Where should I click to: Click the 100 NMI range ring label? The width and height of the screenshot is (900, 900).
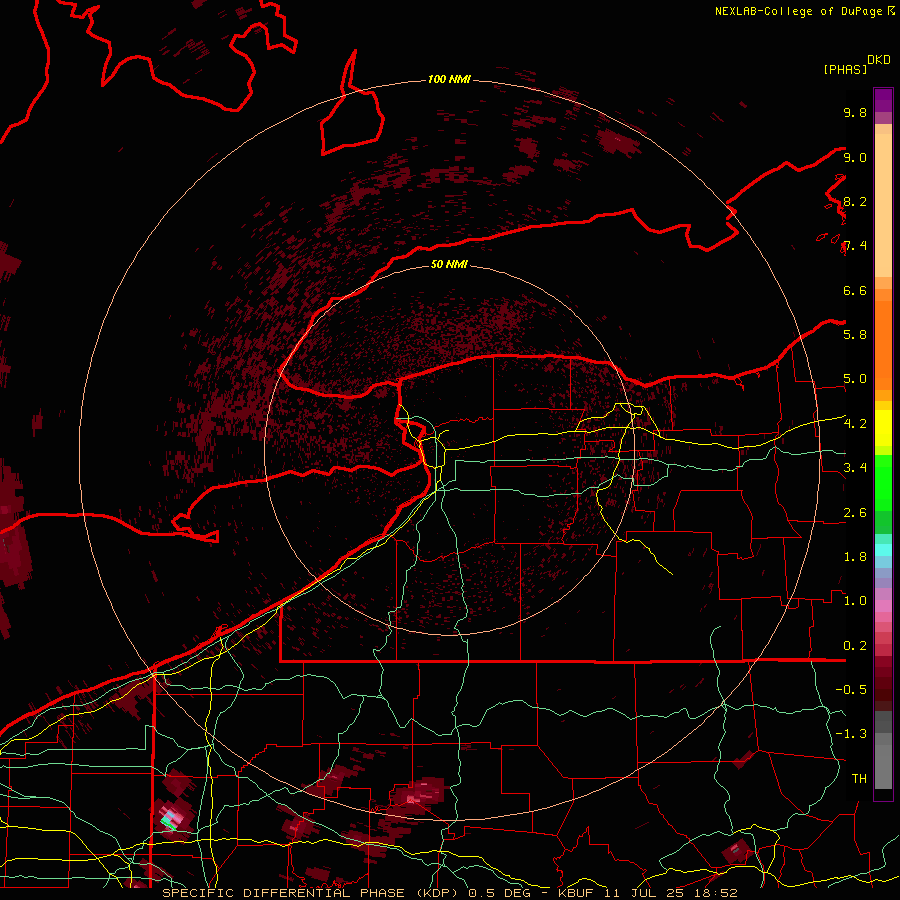449,79
